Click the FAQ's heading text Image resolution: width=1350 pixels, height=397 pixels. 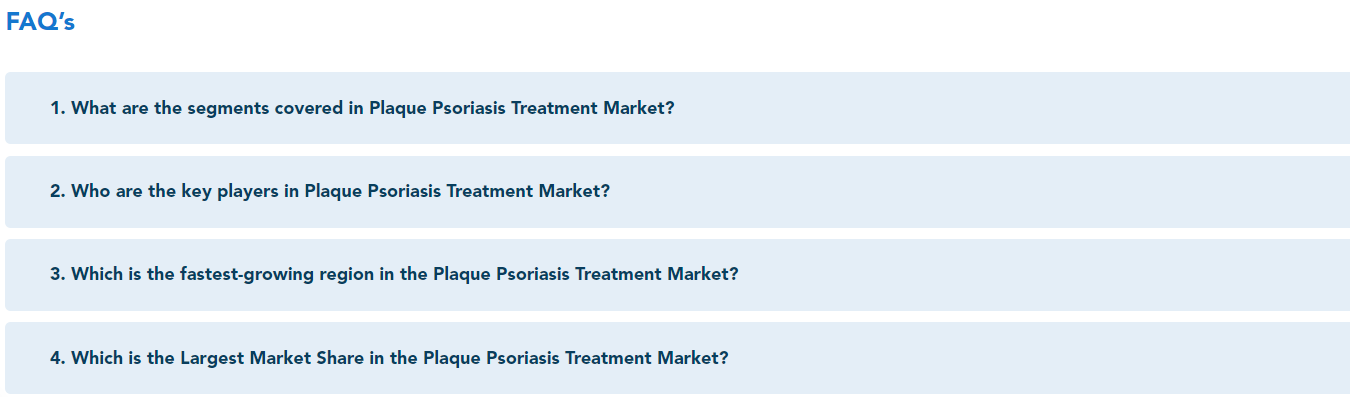tap(40, 22)
